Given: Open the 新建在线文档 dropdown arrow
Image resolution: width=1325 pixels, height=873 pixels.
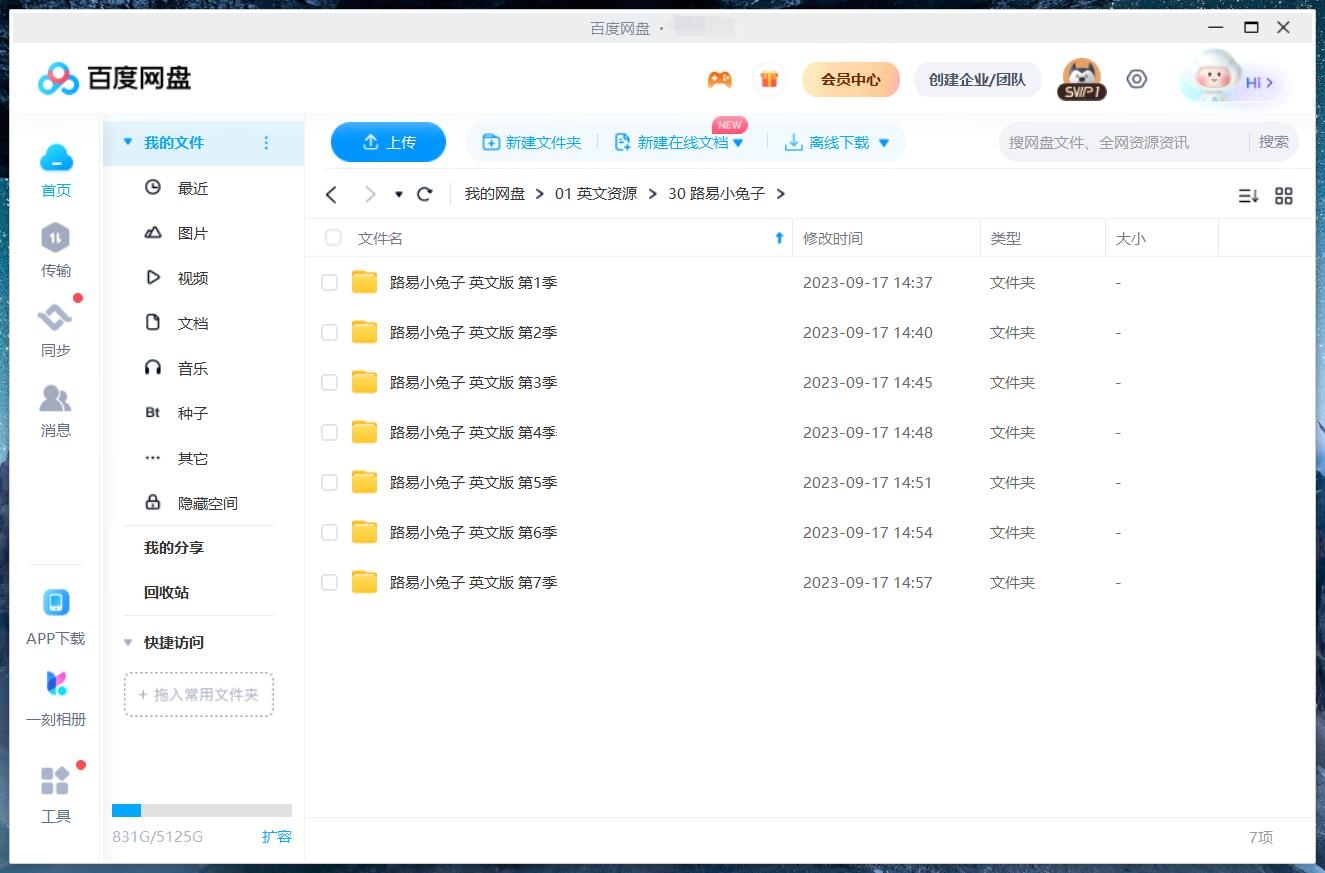Looking at the screenshot, I should [738, 142].
